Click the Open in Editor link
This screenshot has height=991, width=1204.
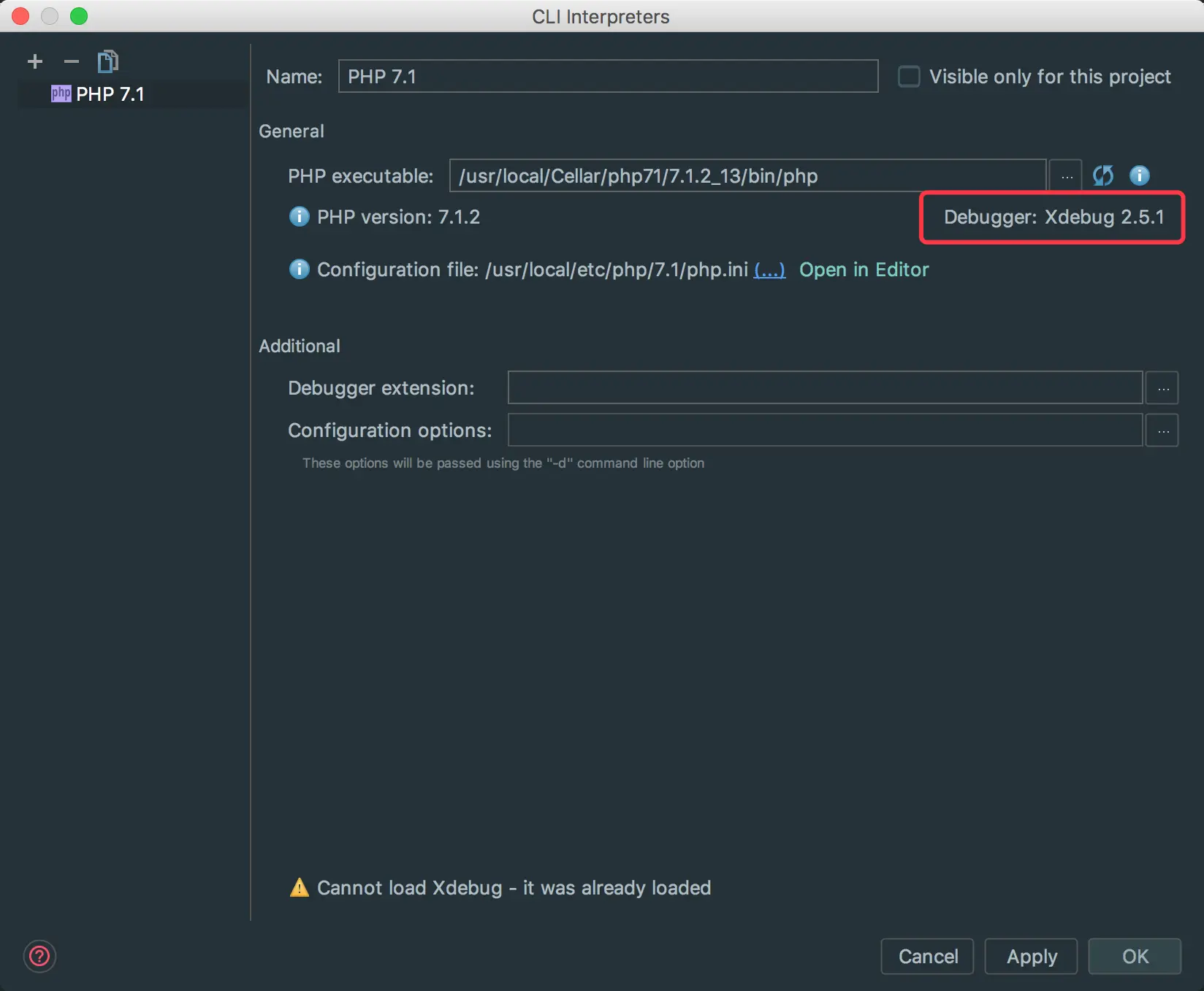point(864,270)
